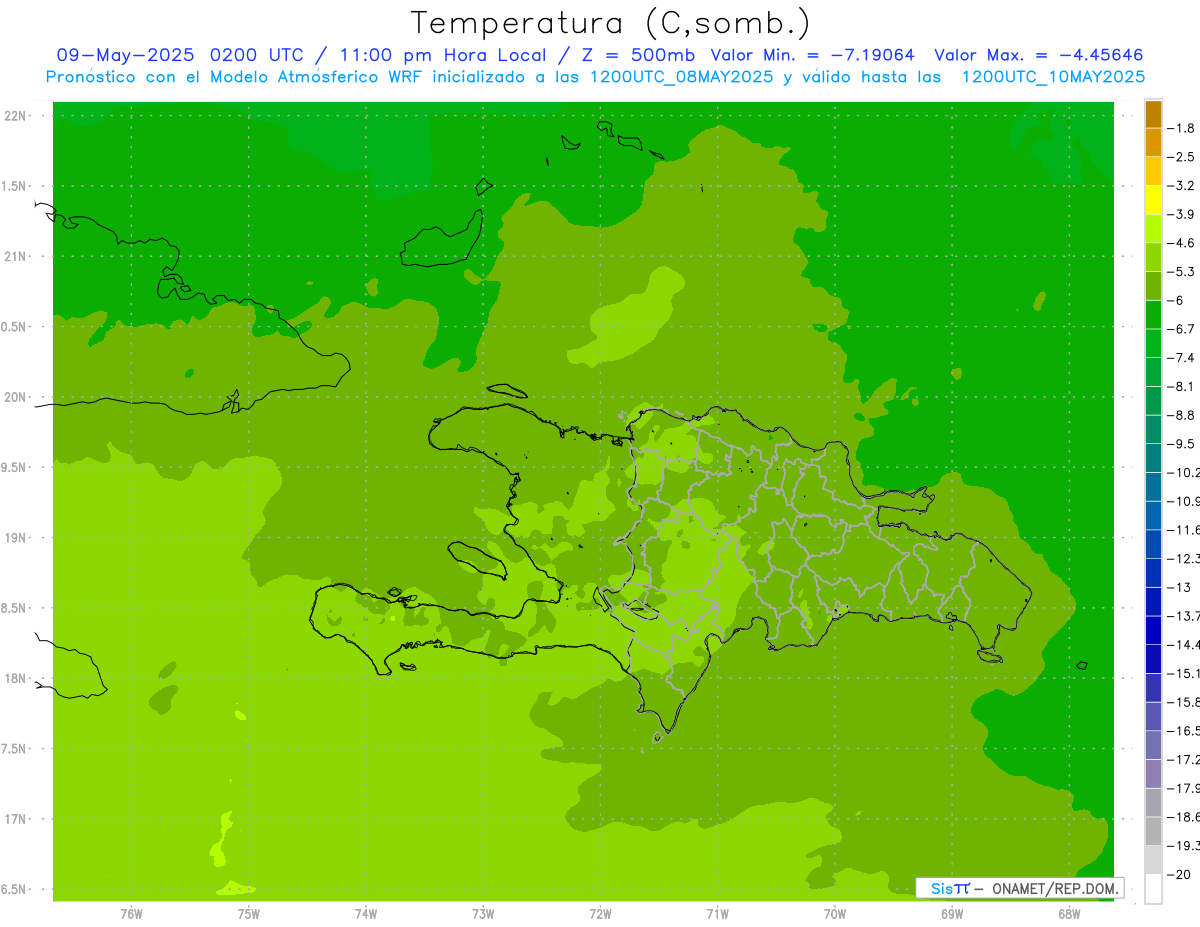The height and width of the screenshot is (927, 1200).
Task: Click the '-3.2' colorbar value
Action: (x=1183, y=186)
